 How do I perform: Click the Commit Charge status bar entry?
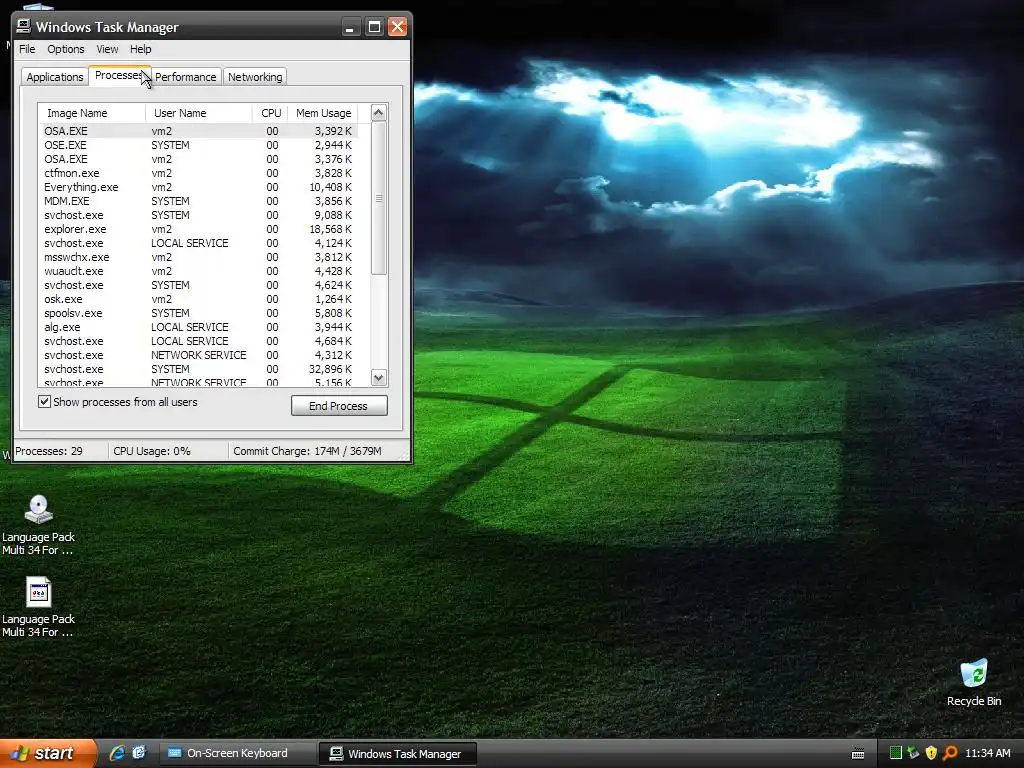pos(307,451)
